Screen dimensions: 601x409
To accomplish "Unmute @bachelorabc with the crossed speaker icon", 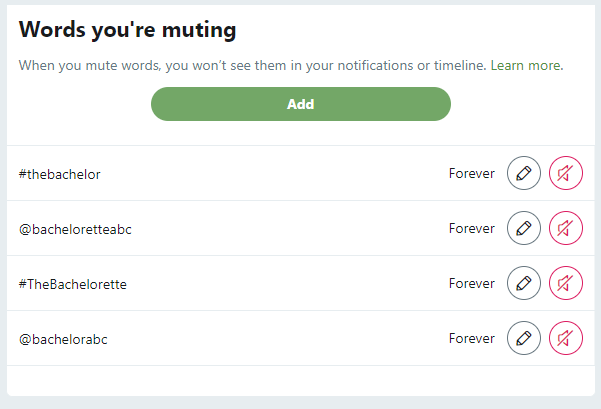I will coord(566,338).
